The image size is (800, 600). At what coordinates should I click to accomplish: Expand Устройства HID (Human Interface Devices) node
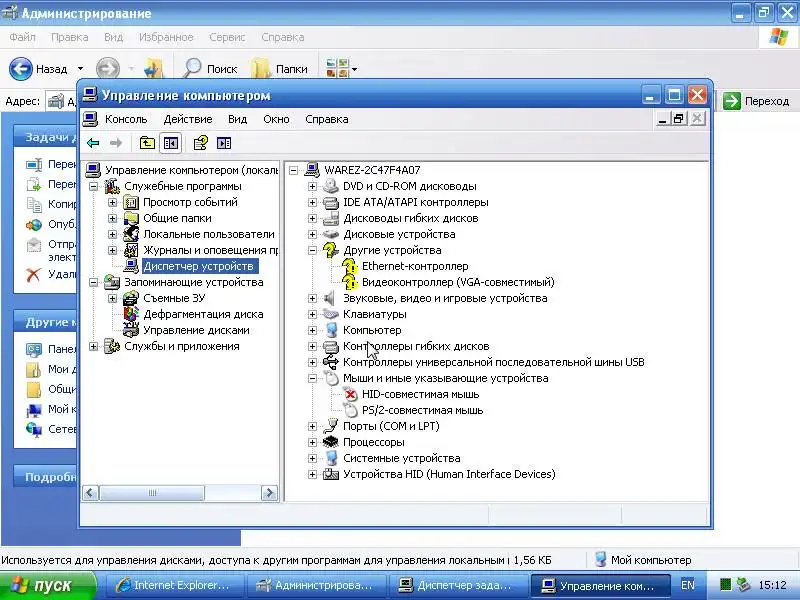(x=312, y=474)
